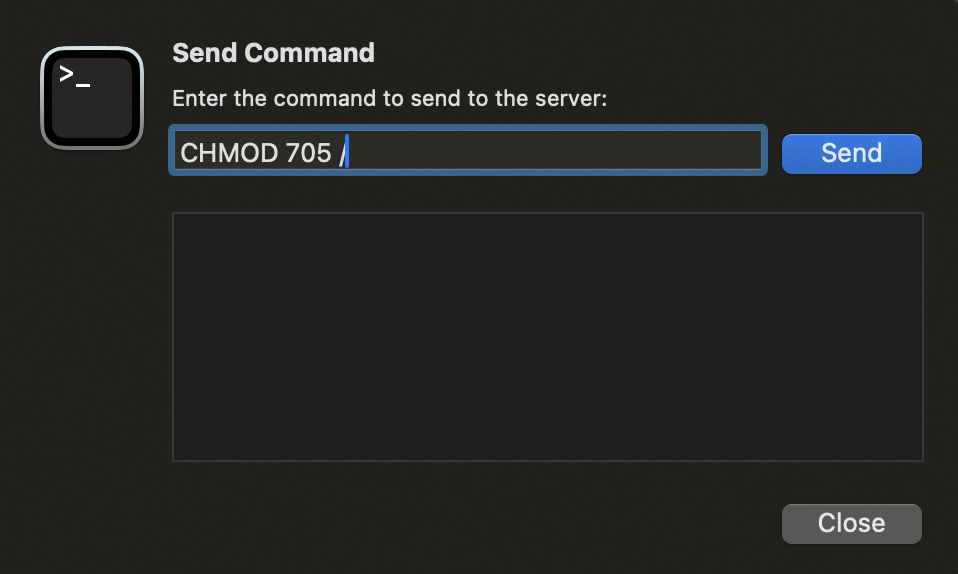Screen dimensions: 958x574
Task: Click the empty server response box
Action: pyautogui.click(x=547, y=336)
